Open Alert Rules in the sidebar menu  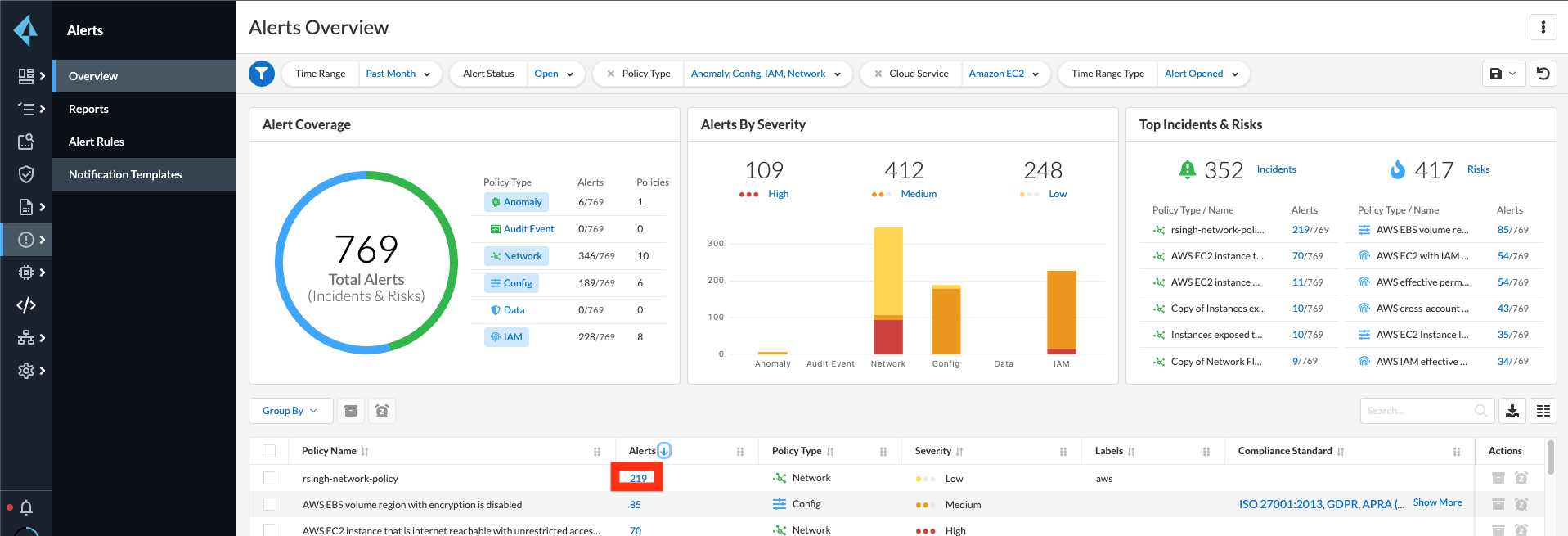97,142
